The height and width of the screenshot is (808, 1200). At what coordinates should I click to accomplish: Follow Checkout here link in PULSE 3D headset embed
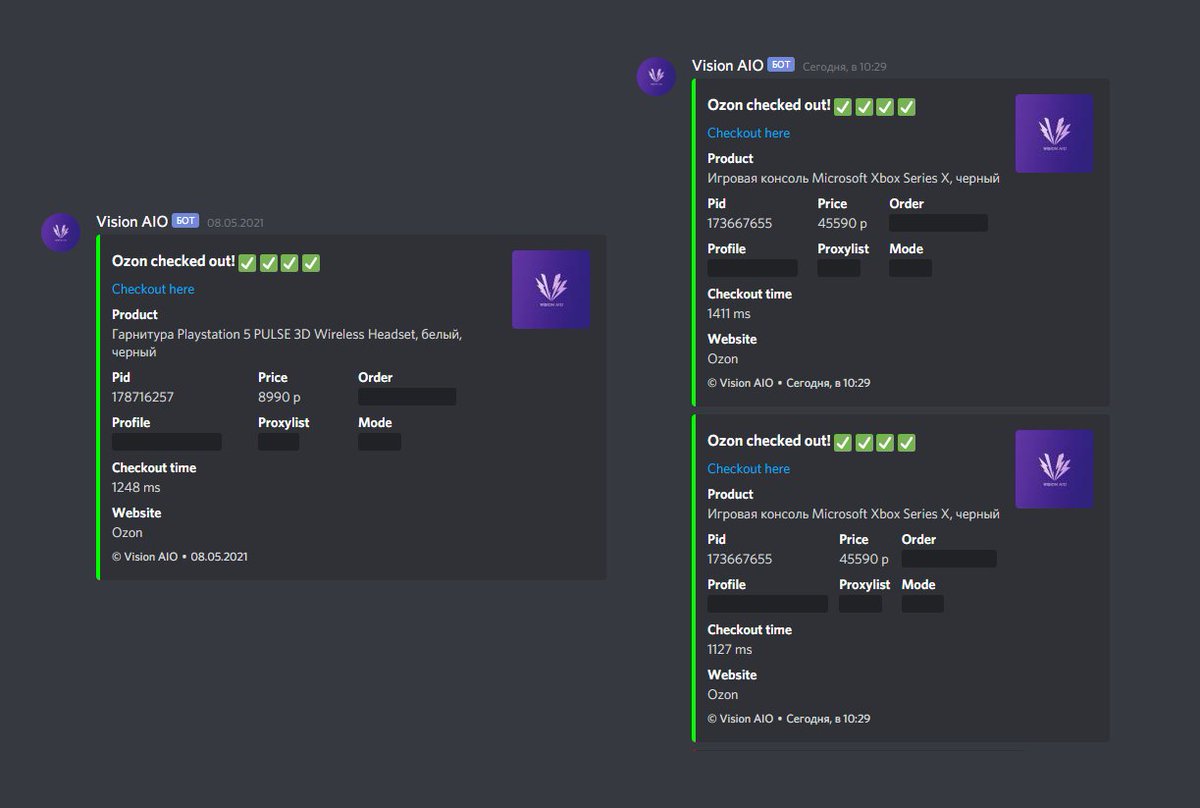coord(153,289)
